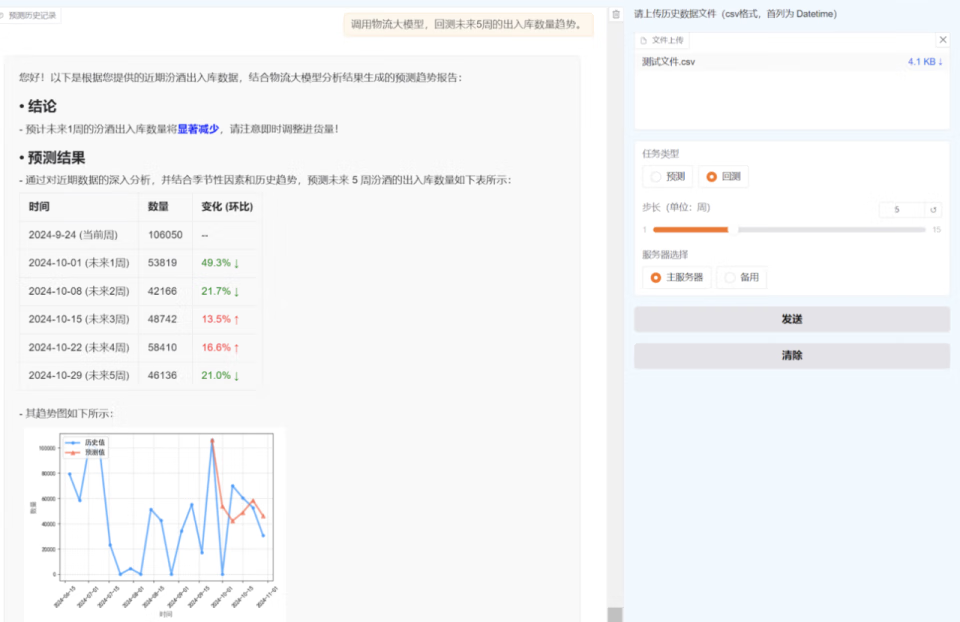Click the 任务类型 label

point(661,154)
